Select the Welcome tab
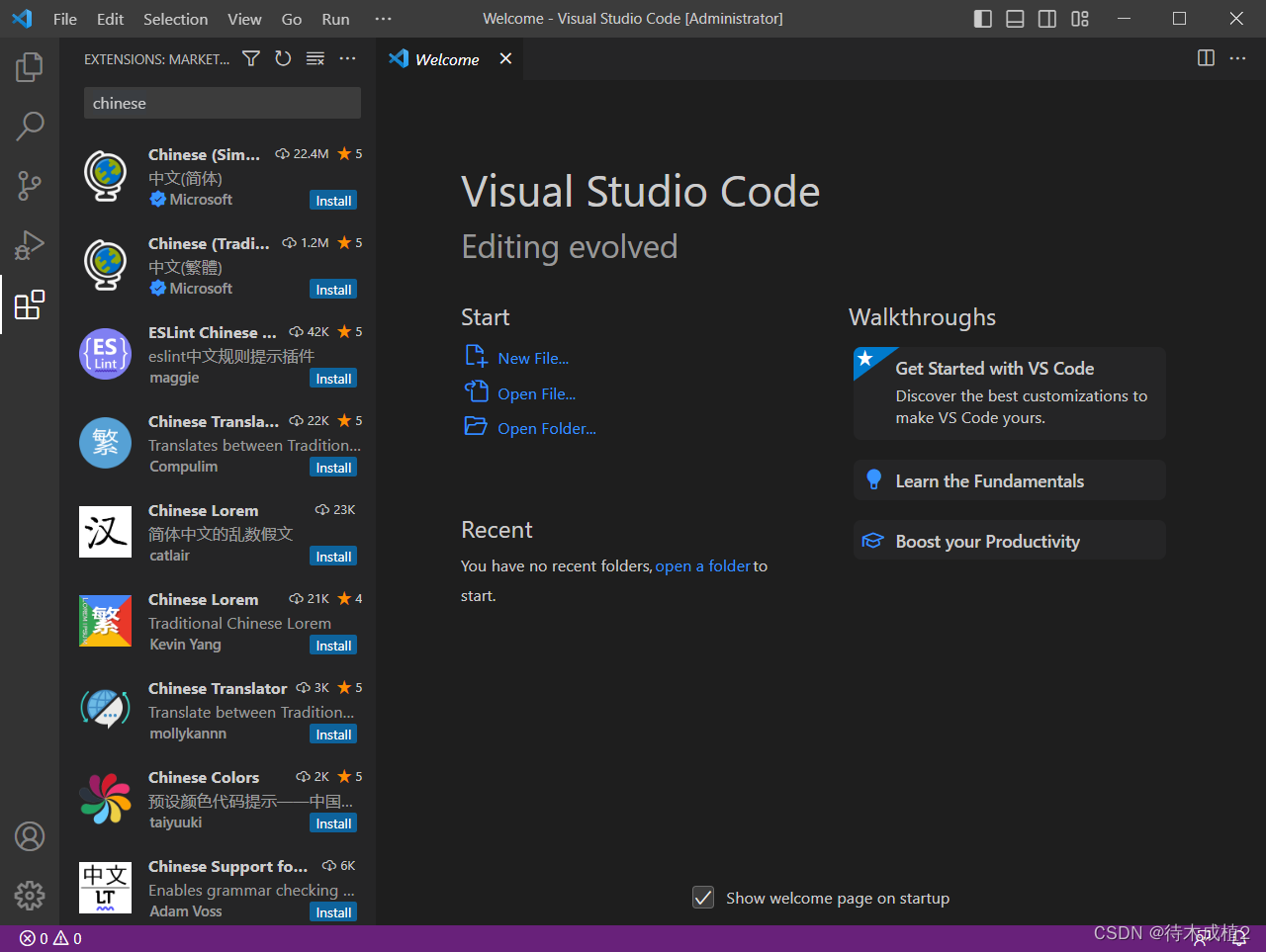This screenshot has width=1266, height=952. [450, 59]
